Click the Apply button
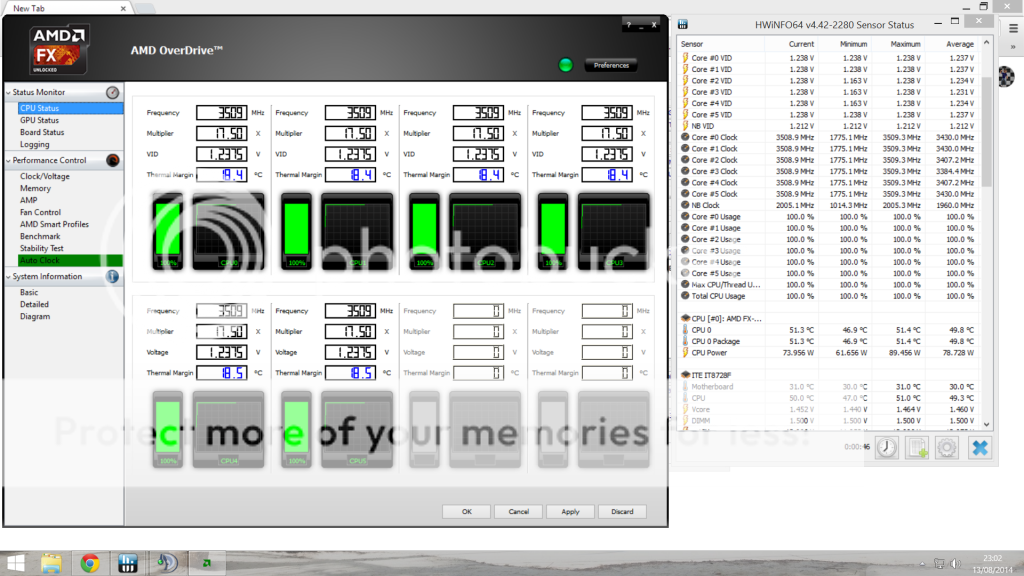This screenshot has height=576, width=1024. tap(570, 511)
